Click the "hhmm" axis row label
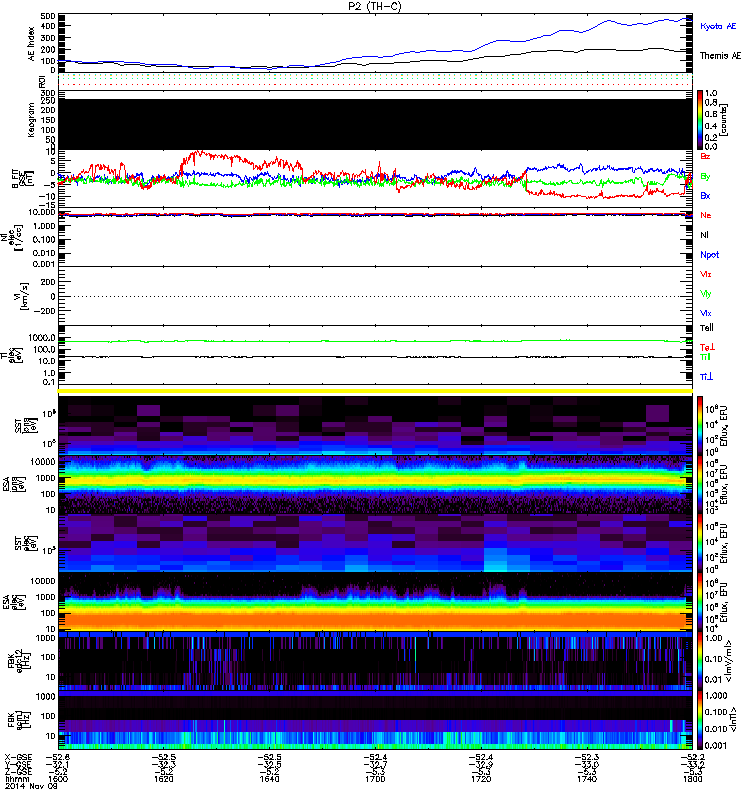The image size is (750, 800). point(15,779)
